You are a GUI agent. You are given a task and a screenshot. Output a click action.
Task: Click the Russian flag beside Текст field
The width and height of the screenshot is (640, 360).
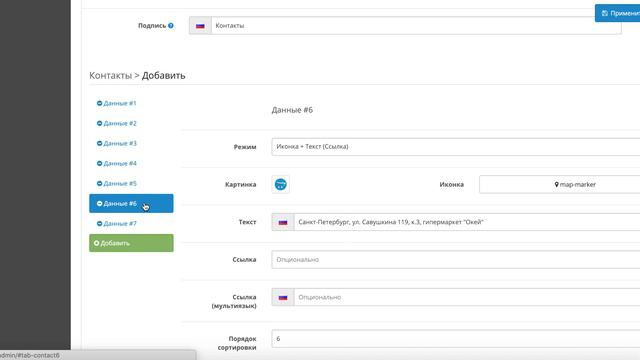coord(283,222)
